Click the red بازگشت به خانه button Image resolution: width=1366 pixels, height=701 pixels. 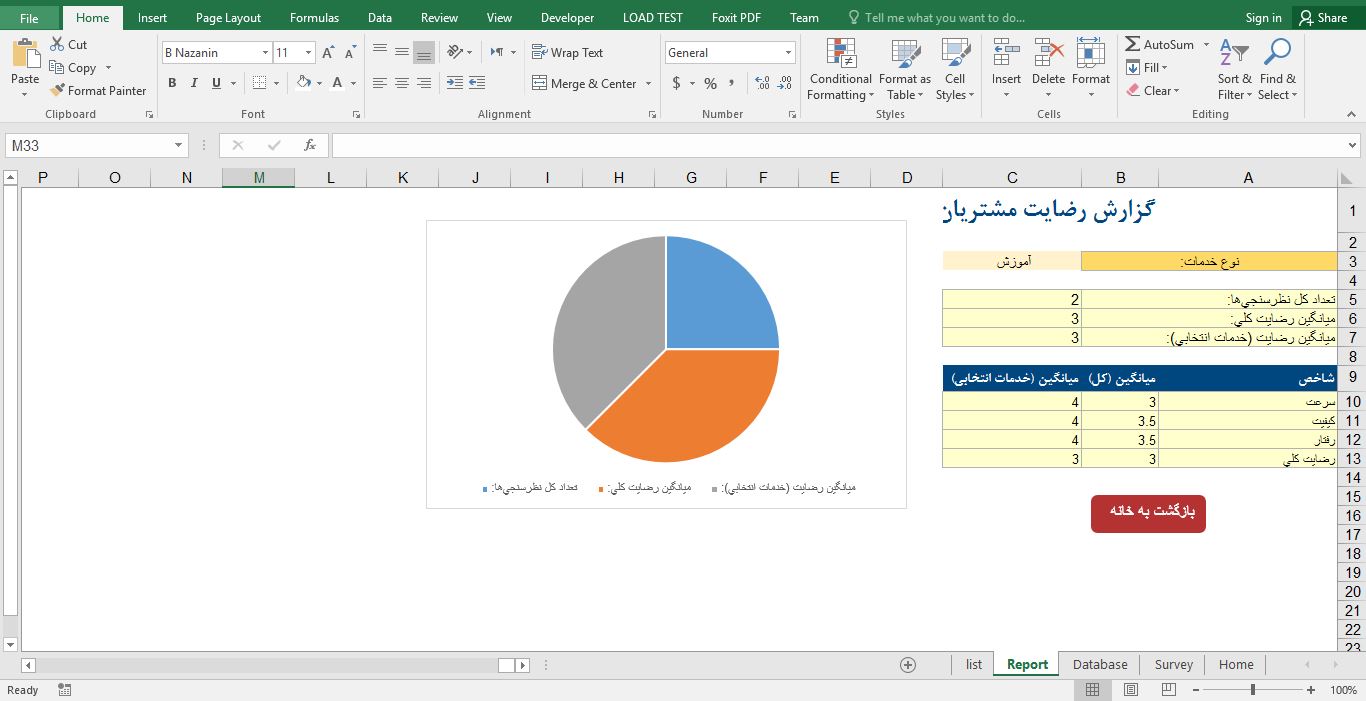(x=1148, y=513)
